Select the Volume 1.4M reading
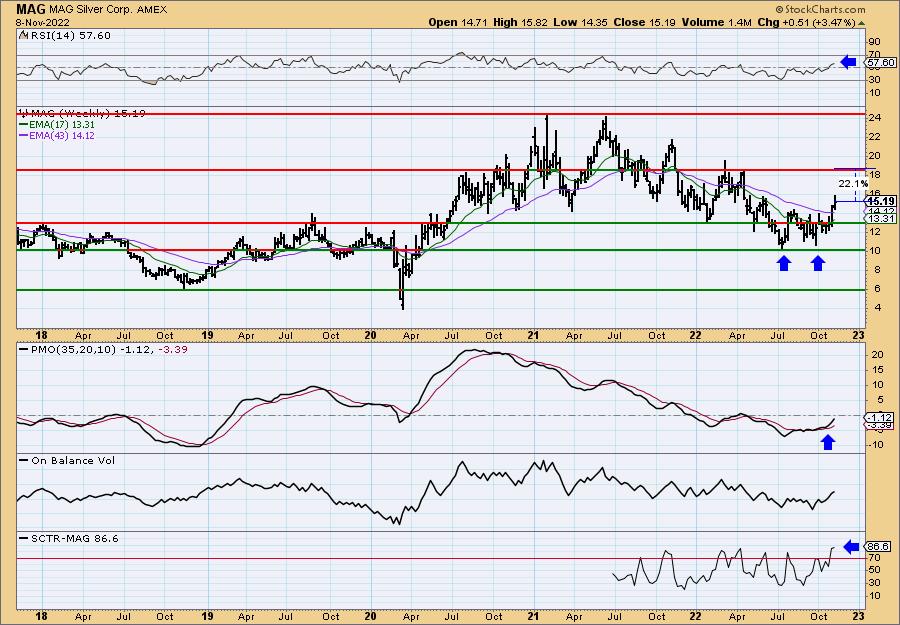Image resolution: width=900 pixels, height=625 pixels. (x=716, y=23)
